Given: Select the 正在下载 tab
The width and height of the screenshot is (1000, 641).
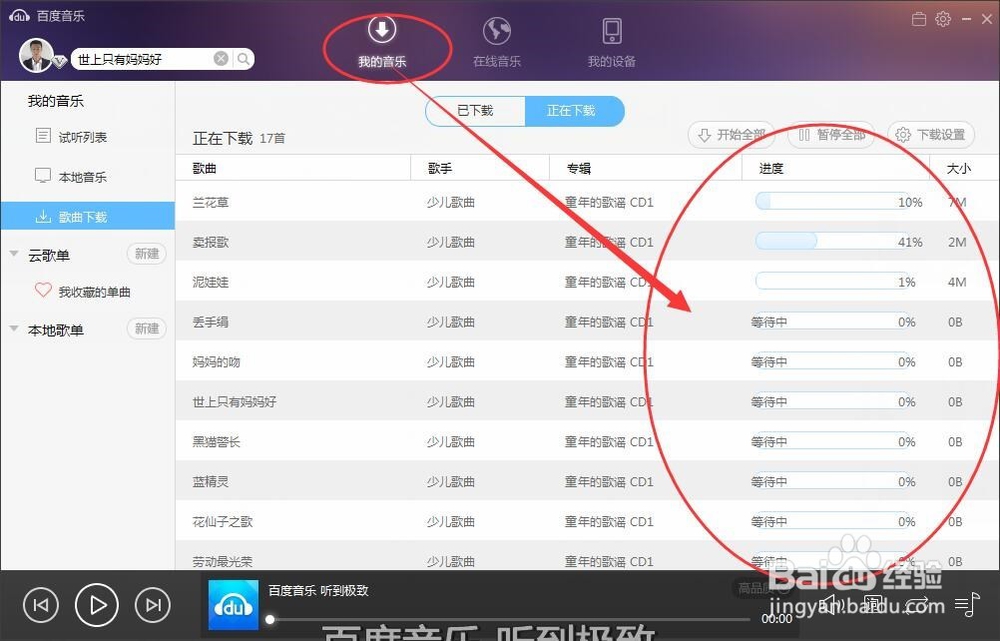Looking at the screenshot, I should (x=574, y=111).
